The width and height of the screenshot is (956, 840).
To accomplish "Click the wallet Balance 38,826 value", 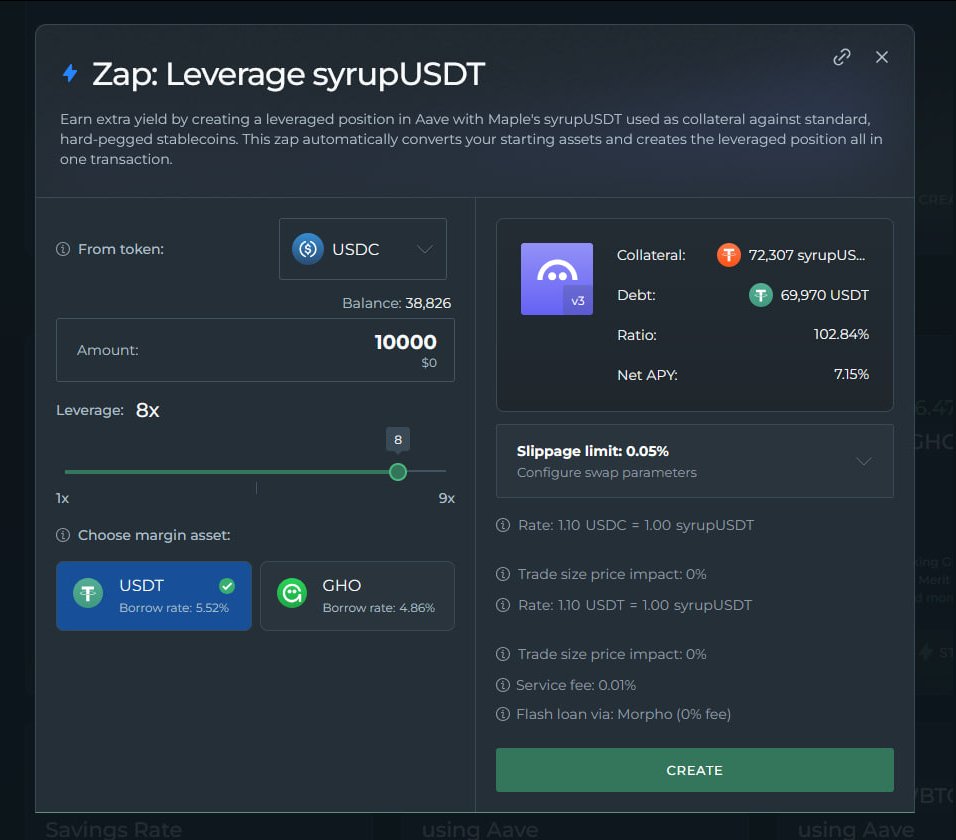I will tap(427, 303).
